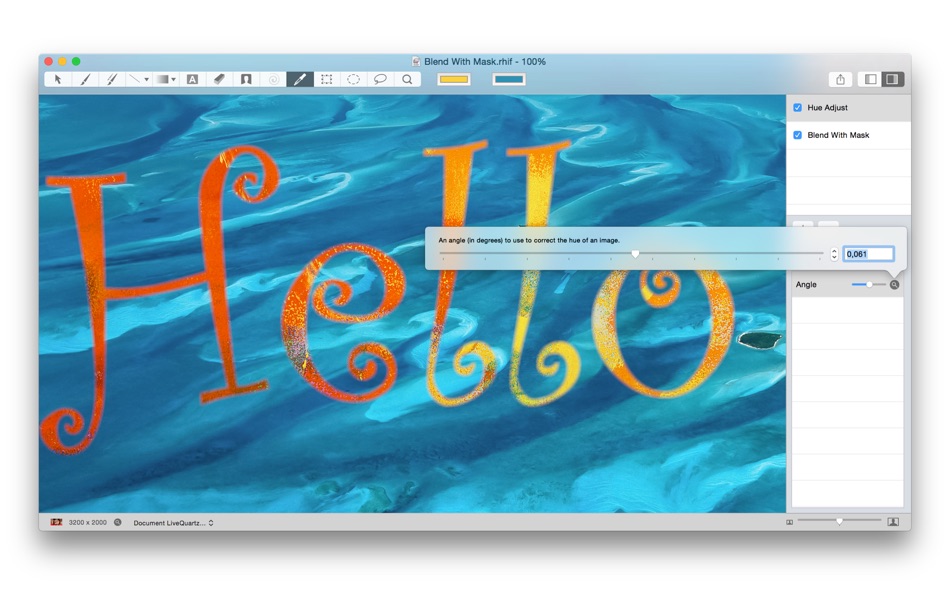Open the line tool dropdown arrow

tap(146, 79)
